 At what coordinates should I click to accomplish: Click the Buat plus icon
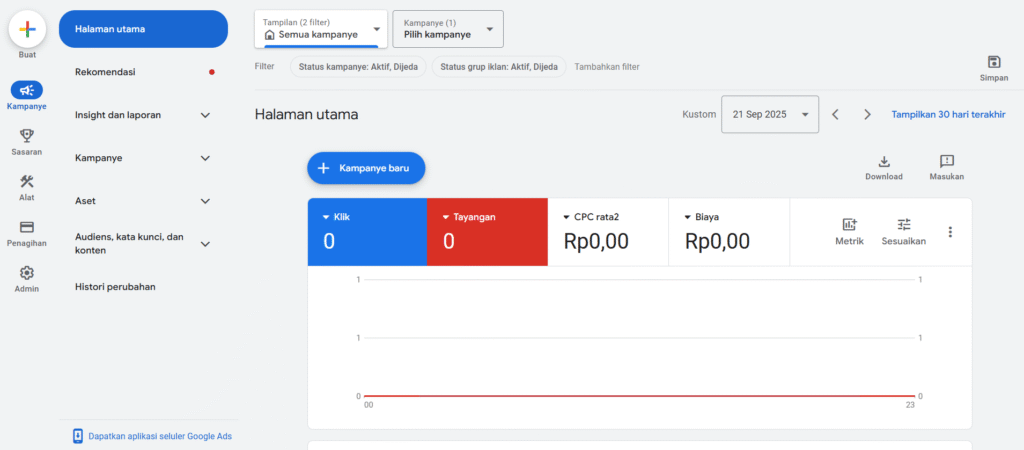click(x=27, y=29)
